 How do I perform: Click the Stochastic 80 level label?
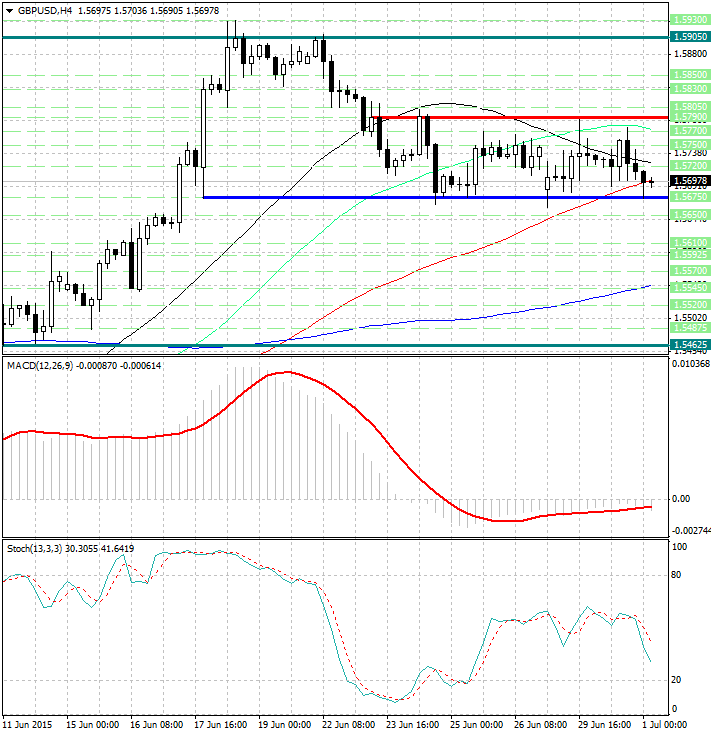[x=676, y=575]
